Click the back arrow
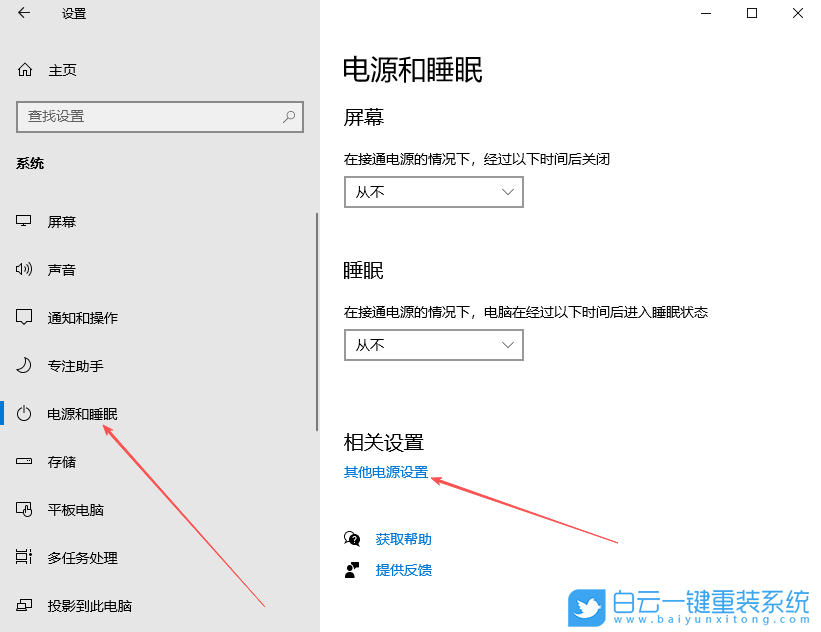This screenshot has height=632, width=821. pyautogui.click(x=21, y=14)
